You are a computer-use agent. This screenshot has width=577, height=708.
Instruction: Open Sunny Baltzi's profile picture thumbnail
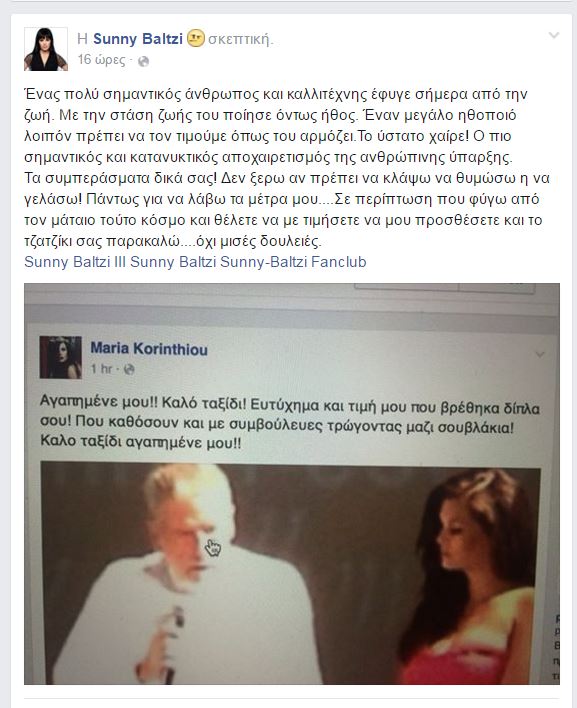click(46, 49)
